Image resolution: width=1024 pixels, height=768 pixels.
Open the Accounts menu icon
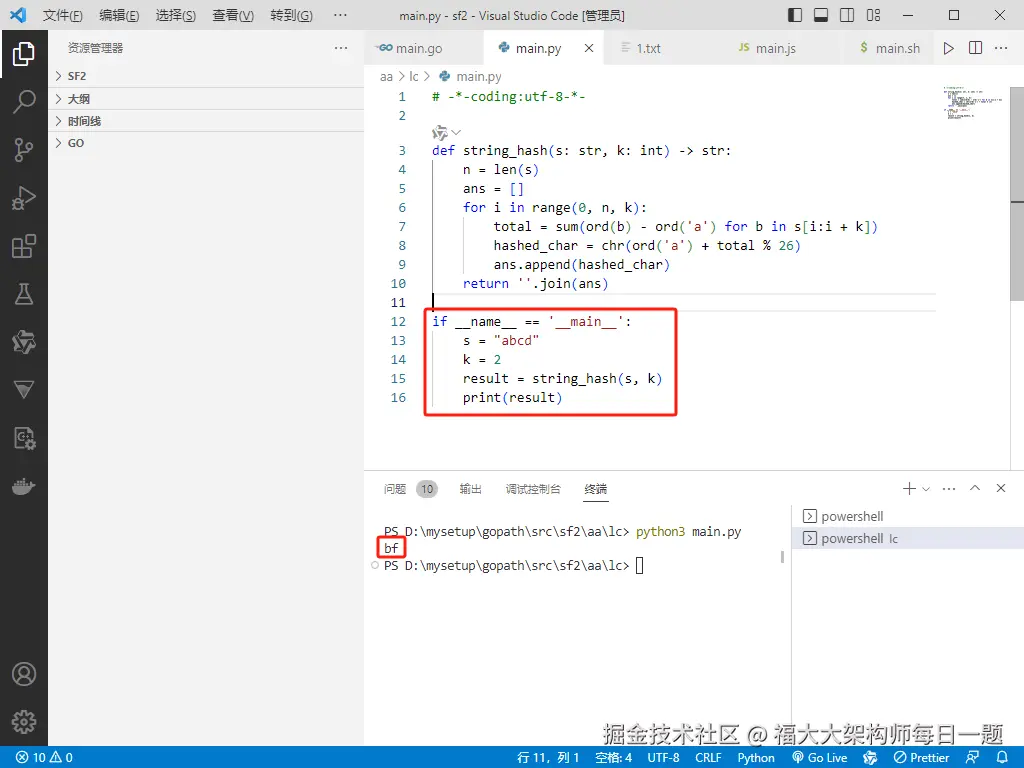(24, 674)
